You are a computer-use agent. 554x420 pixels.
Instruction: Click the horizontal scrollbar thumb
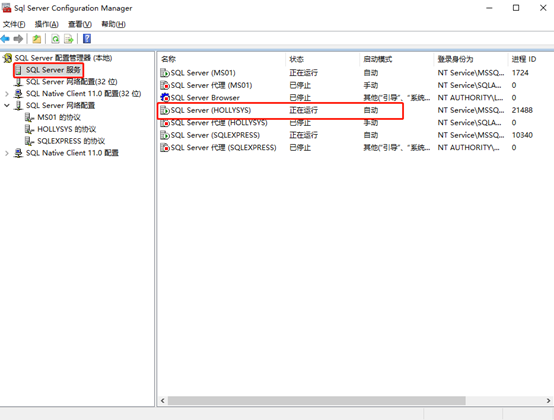click(x=317, y=401)
